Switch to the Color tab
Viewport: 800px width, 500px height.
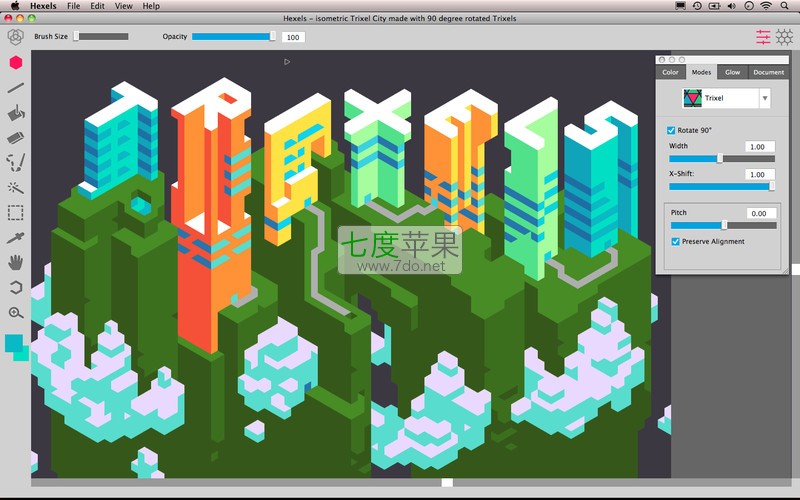tap(670, 72)
